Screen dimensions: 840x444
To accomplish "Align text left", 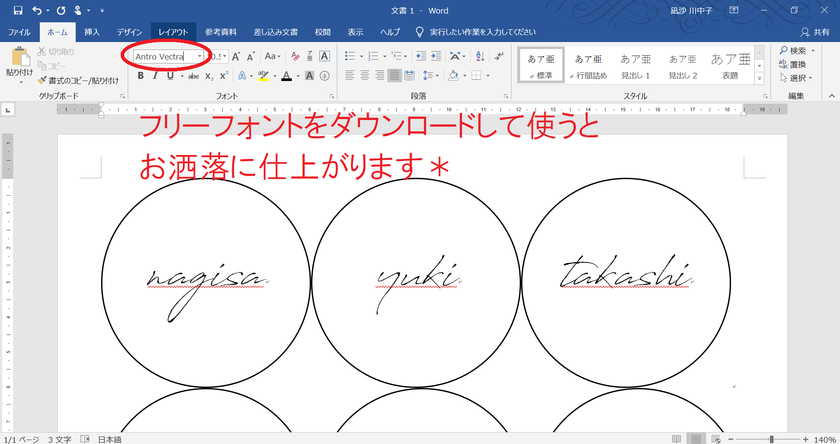I will [x=350, y=76].
